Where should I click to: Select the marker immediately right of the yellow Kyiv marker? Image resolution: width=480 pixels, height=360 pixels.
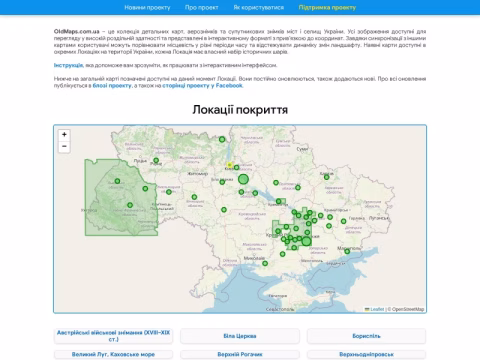tap(236, 167)
